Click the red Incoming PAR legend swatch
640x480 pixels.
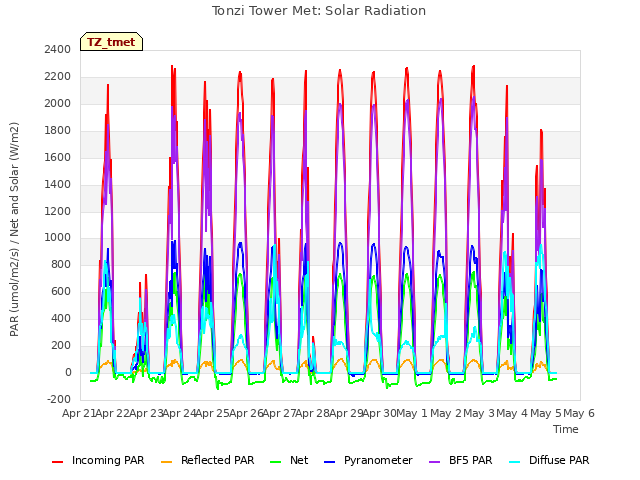58,462
